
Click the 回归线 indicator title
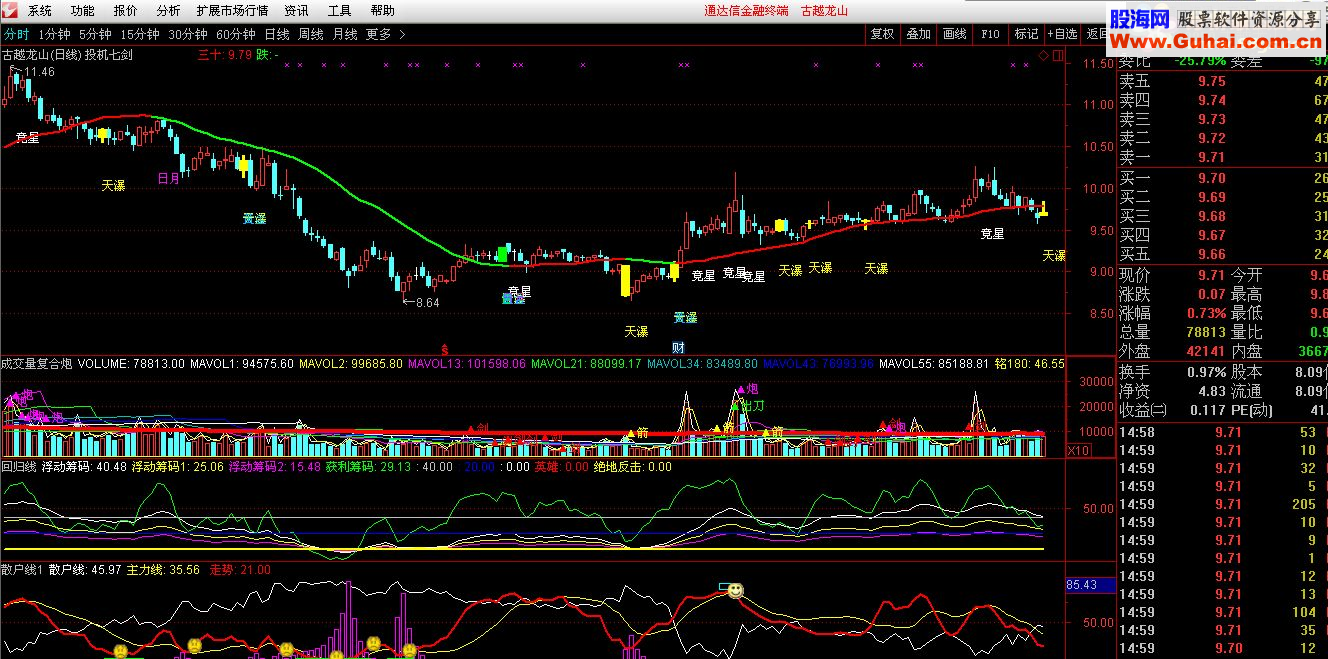[19, 466]
